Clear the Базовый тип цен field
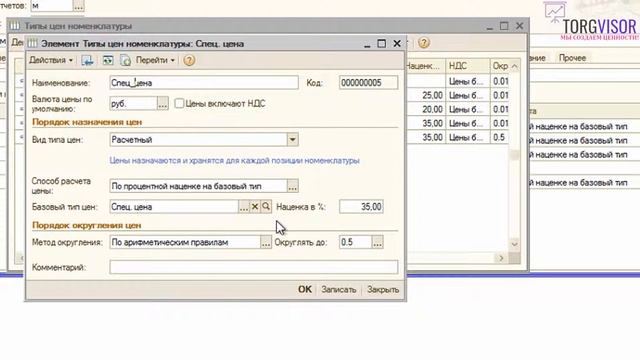Image resolution: width=640 pixels, height=360 pixels. 255,207
